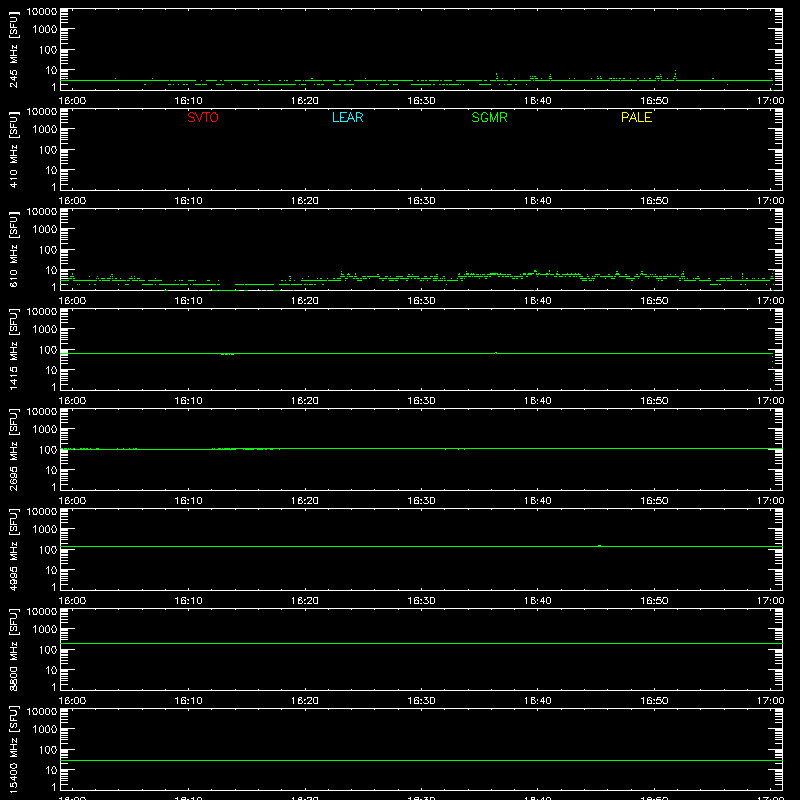The image size is (800, 800).
Task: Select the 410 MHz [SFU] axis title
Action: 13,149
